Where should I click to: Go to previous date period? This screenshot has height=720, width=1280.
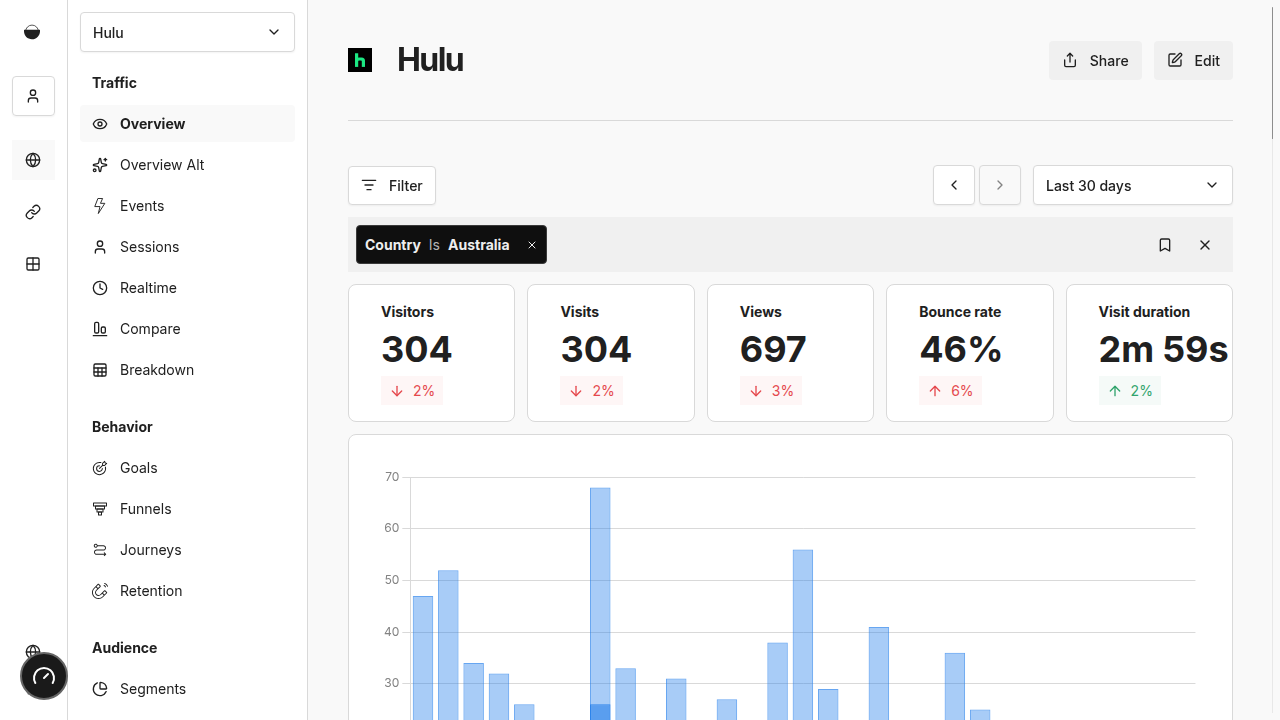click(954, 185)
